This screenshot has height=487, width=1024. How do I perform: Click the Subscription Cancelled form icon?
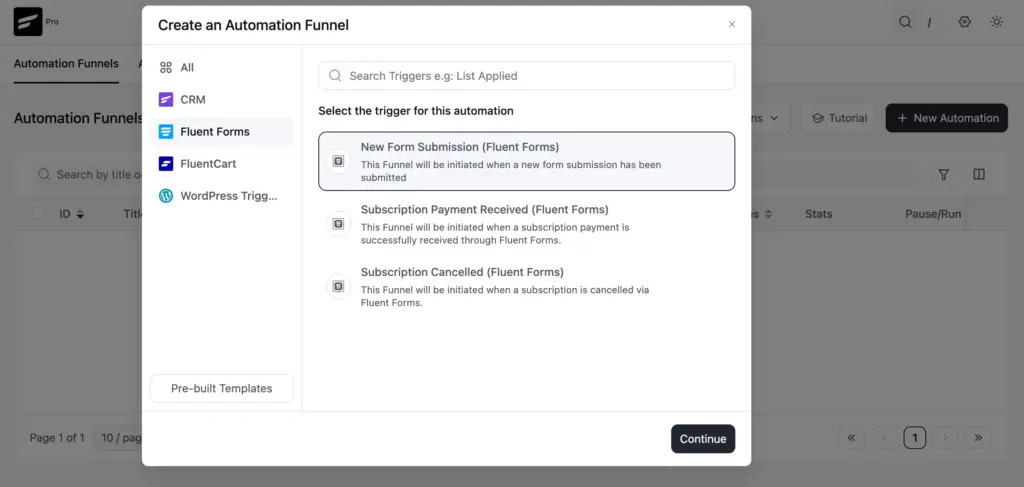[x=338, y=286]
